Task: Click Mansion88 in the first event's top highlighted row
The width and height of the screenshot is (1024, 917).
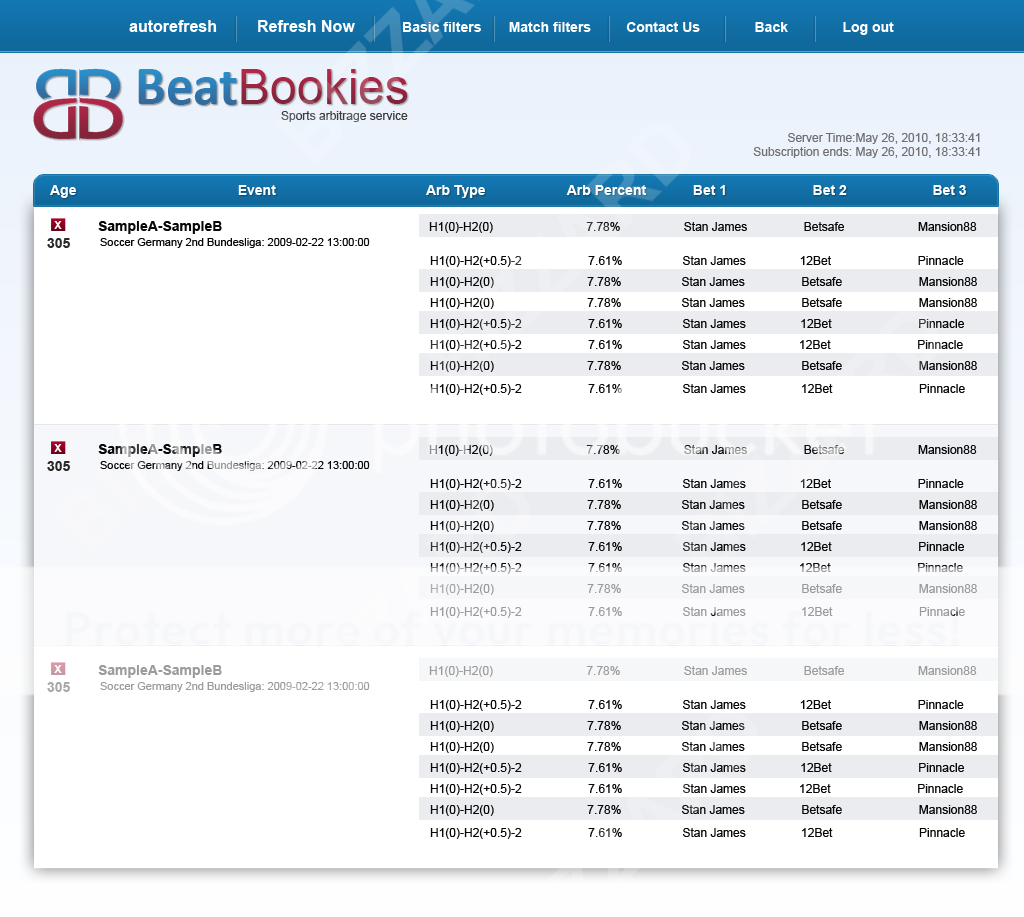Action: pyautogui.click(x=947, y=227)
